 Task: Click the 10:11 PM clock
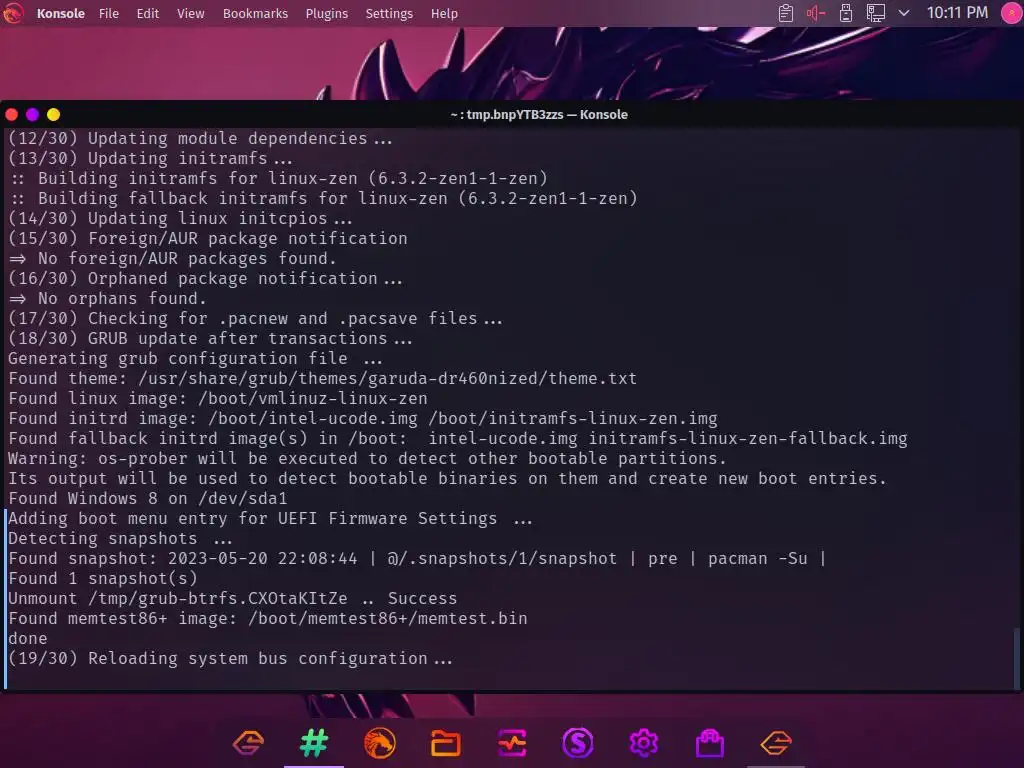tap(957, 12)
